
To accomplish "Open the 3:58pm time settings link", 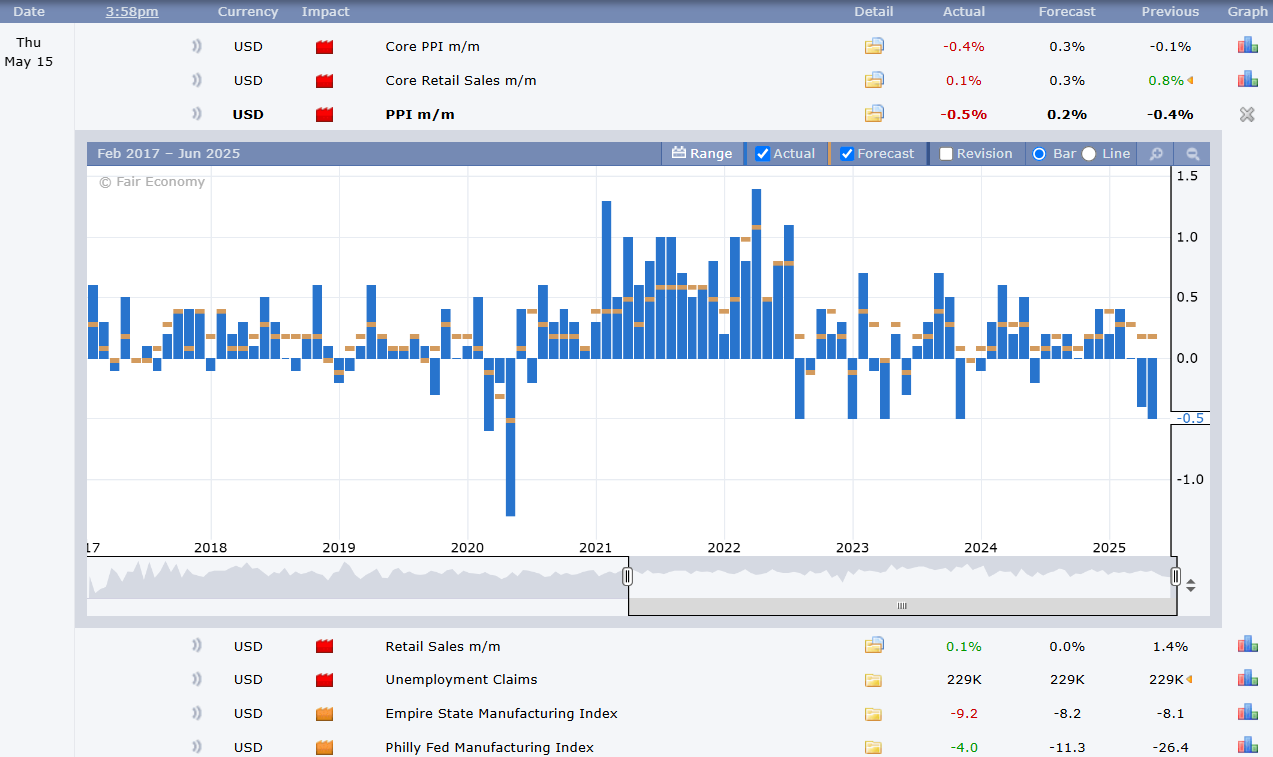I will pos(131,12).
